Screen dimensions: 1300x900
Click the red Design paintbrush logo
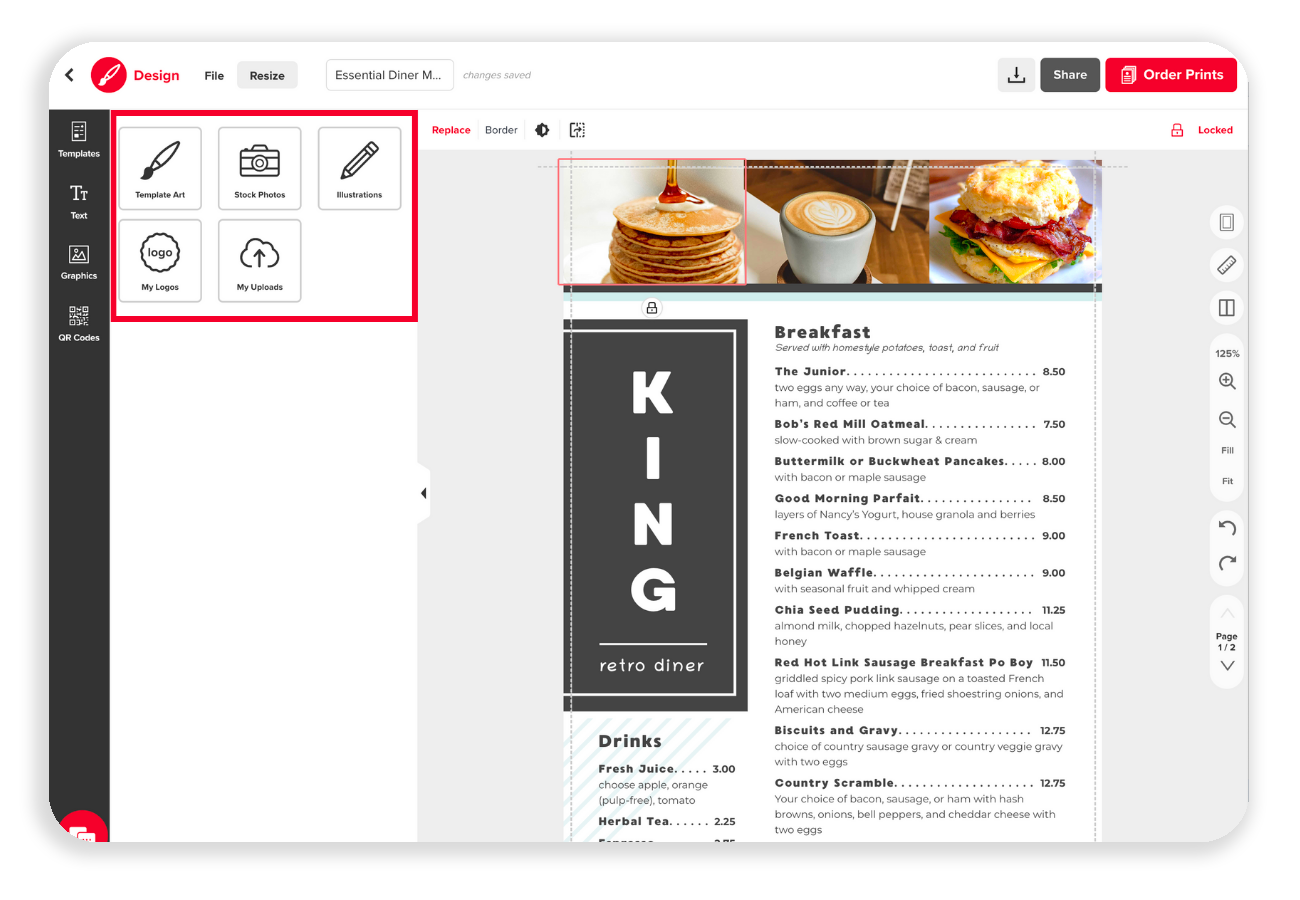109,75
